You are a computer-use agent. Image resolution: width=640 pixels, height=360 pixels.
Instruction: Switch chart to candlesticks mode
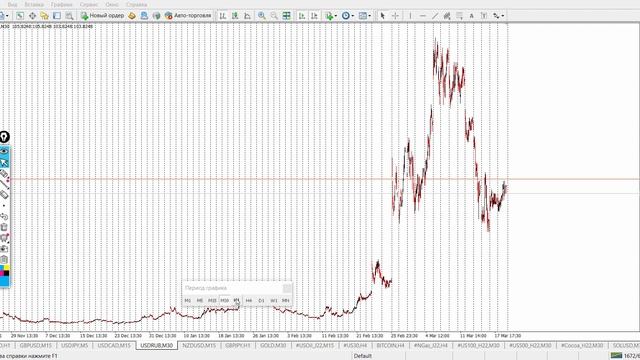(x=235, y=16)
